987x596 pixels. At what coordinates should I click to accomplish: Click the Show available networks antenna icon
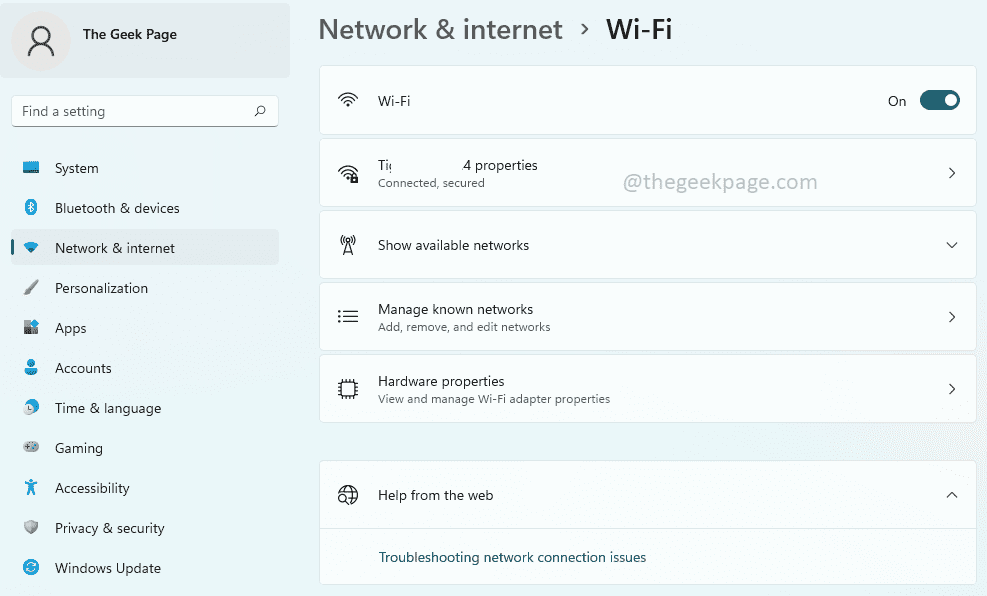(x=347, y=244)
